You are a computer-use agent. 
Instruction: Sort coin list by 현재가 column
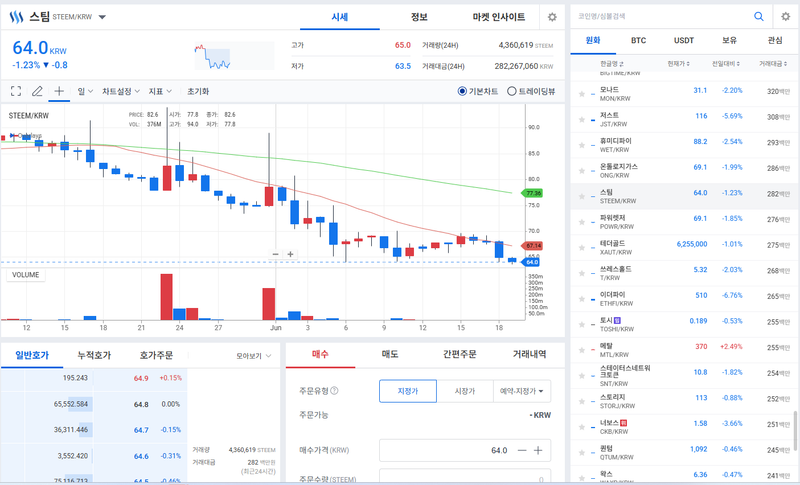[679, 64]
